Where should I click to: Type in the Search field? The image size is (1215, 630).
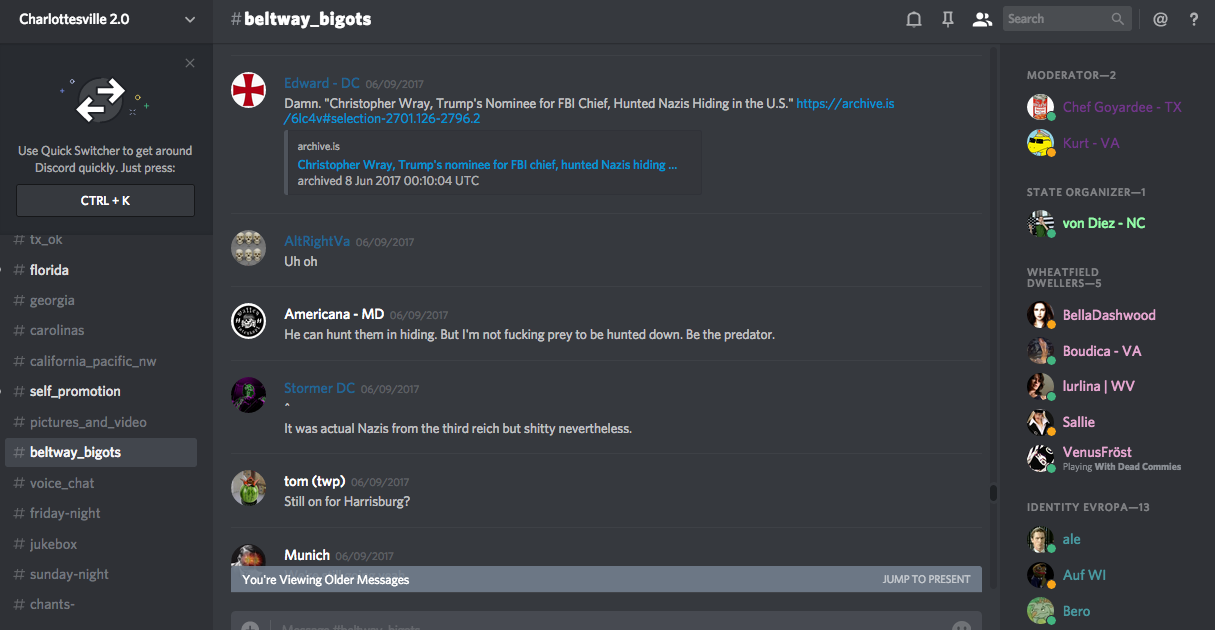pos(1055,19)
